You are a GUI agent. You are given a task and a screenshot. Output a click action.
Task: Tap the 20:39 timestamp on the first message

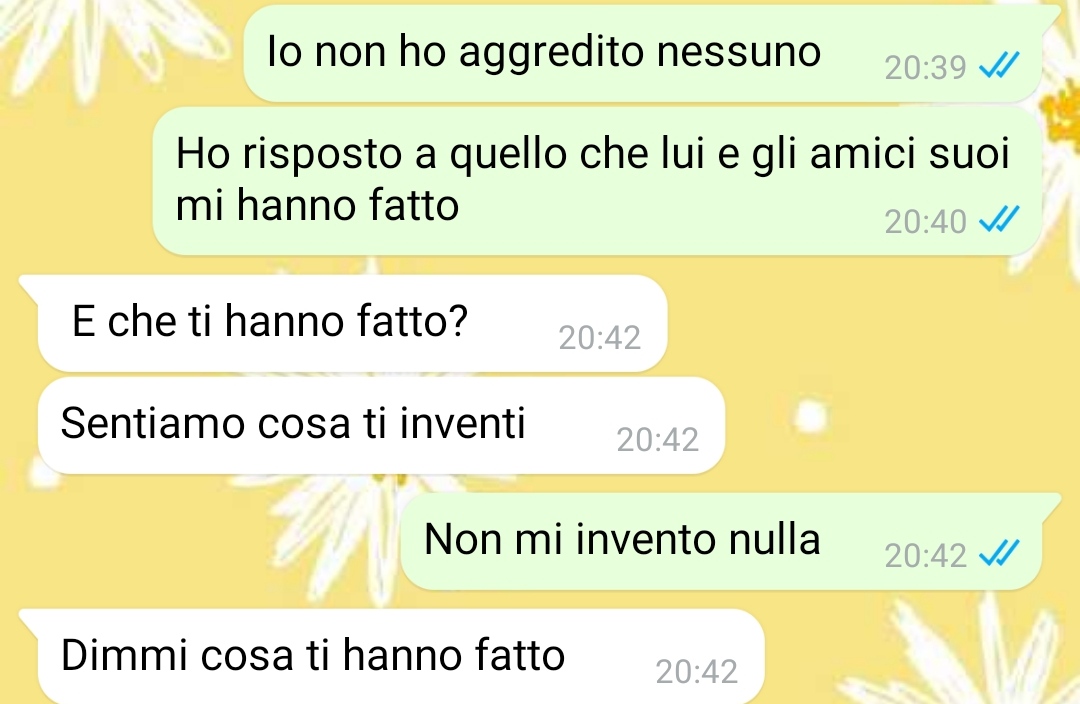[925, 68]
